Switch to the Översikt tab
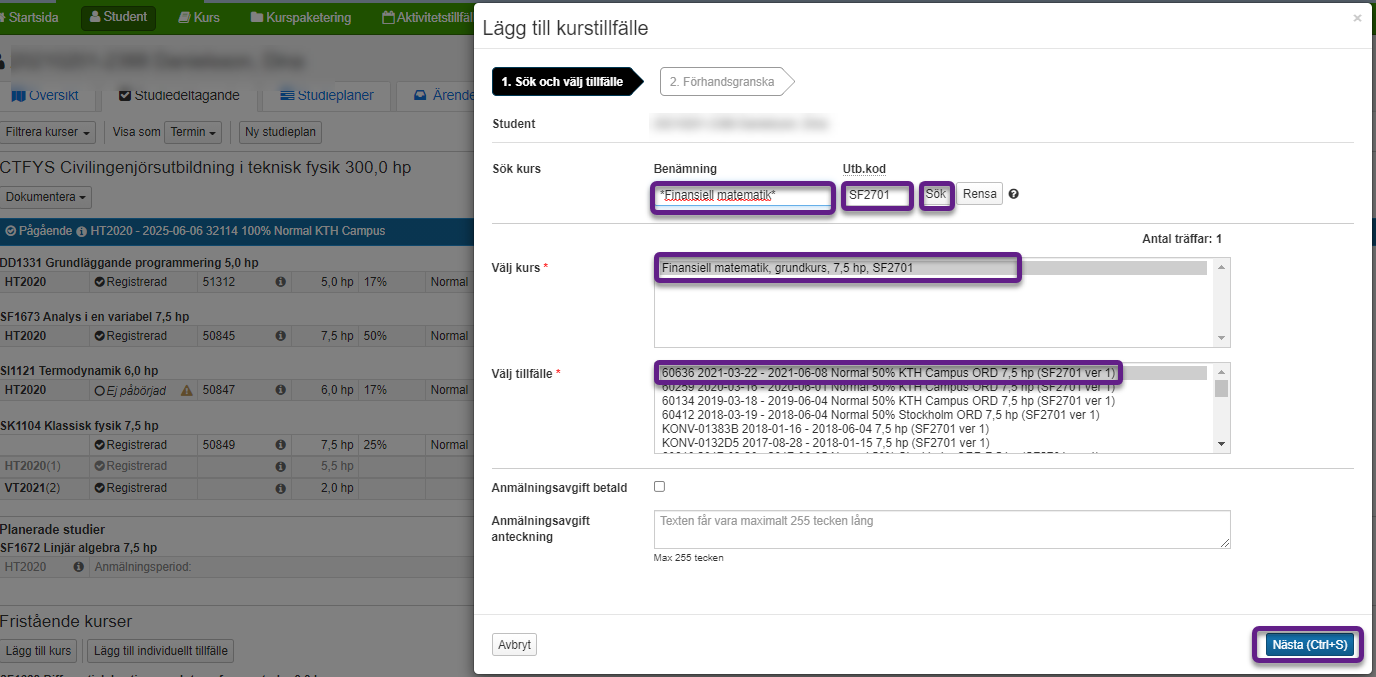This screenshot has width=1376, height=677. tap(45, 96)
